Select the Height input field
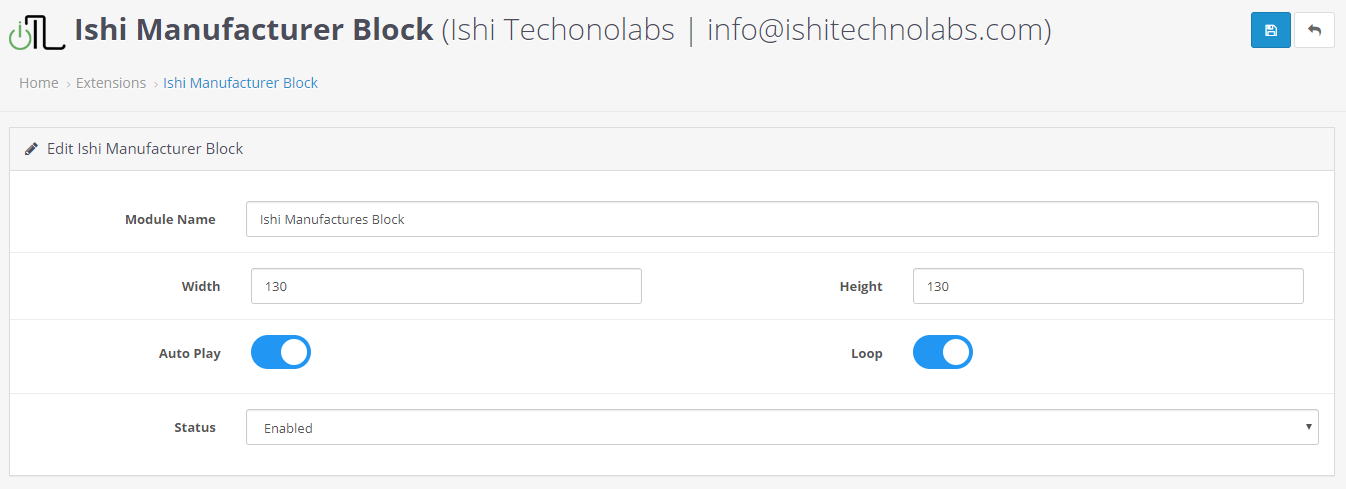 point(1108,286)
